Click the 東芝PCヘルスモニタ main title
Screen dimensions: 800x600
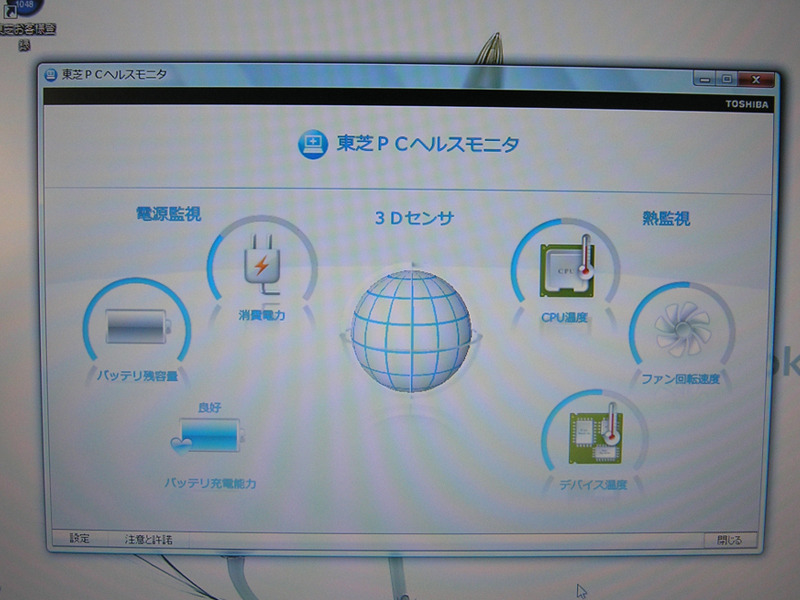click(428, 144)
